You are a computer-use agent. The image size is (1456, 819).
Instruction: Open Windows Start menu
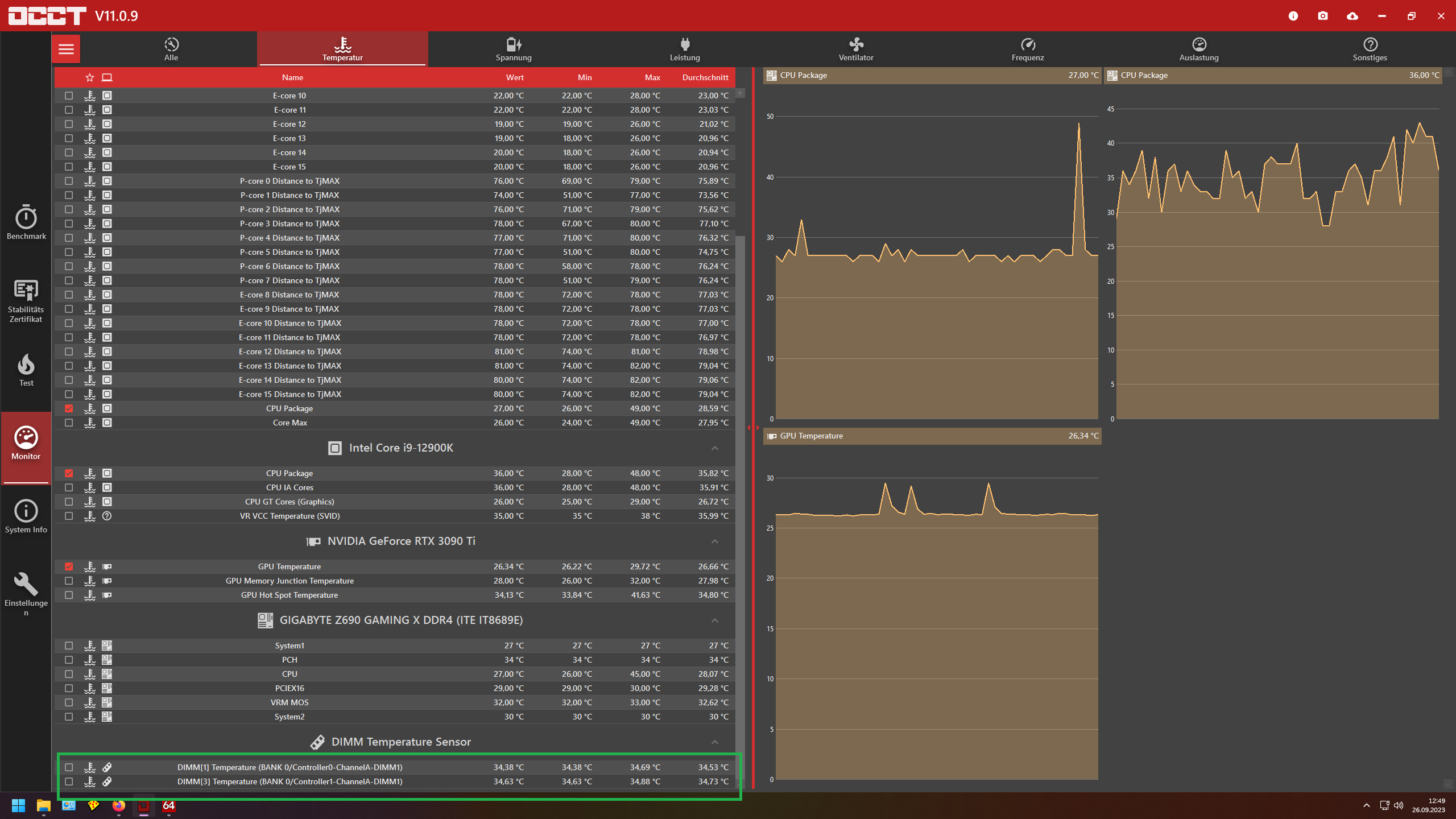[18, 805]
